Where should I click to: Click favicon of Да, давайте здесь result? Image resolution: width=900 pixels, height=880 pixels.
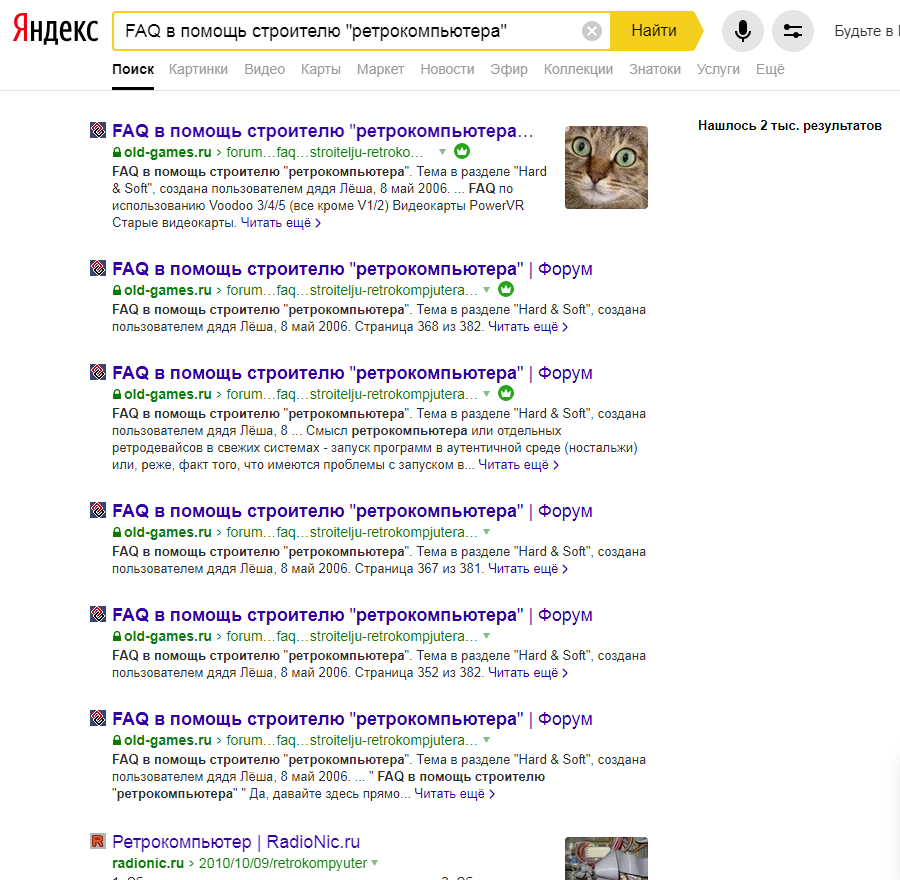click(98, 718)
